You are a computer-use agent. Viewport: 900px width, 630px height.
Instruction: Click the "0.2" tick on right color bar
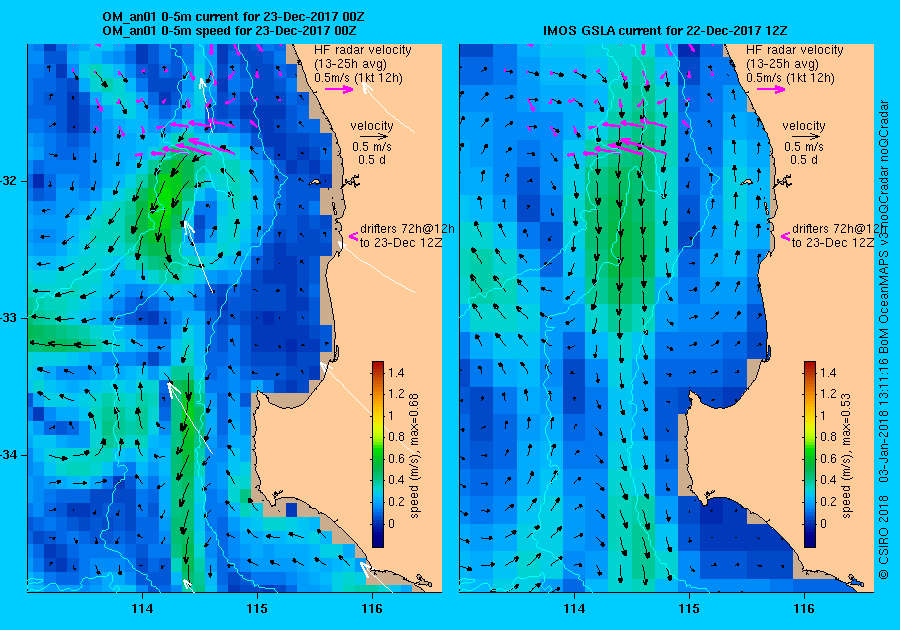828,501
